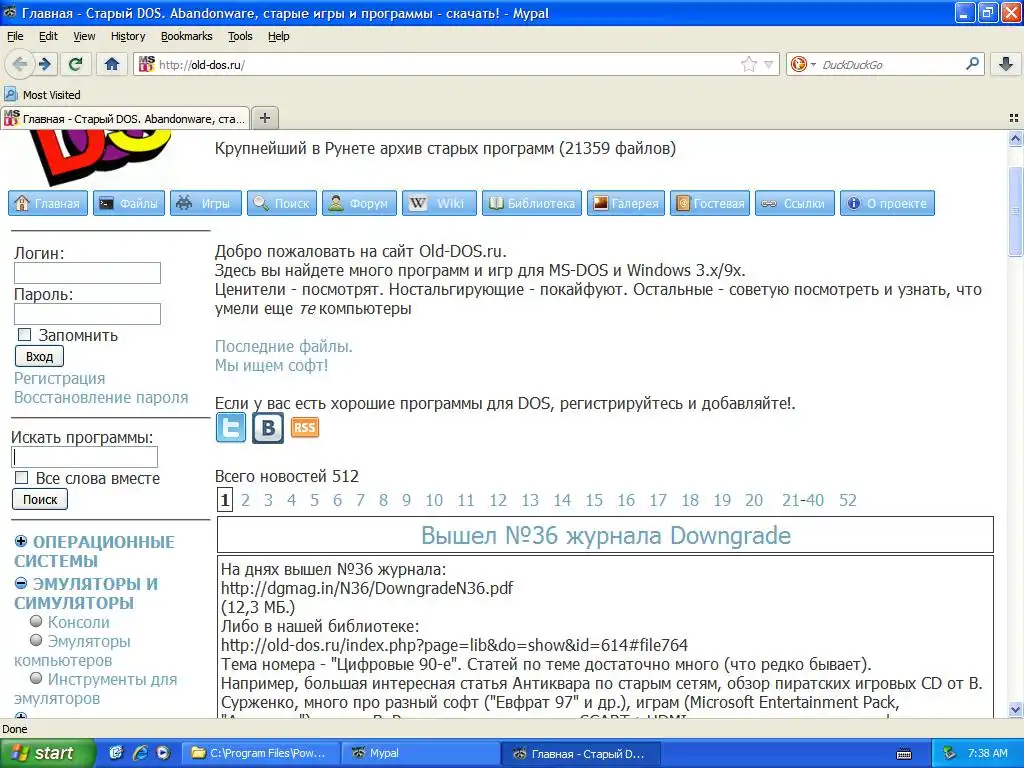Open the Edit menu
1024x768 pixels.
point(48,36)
